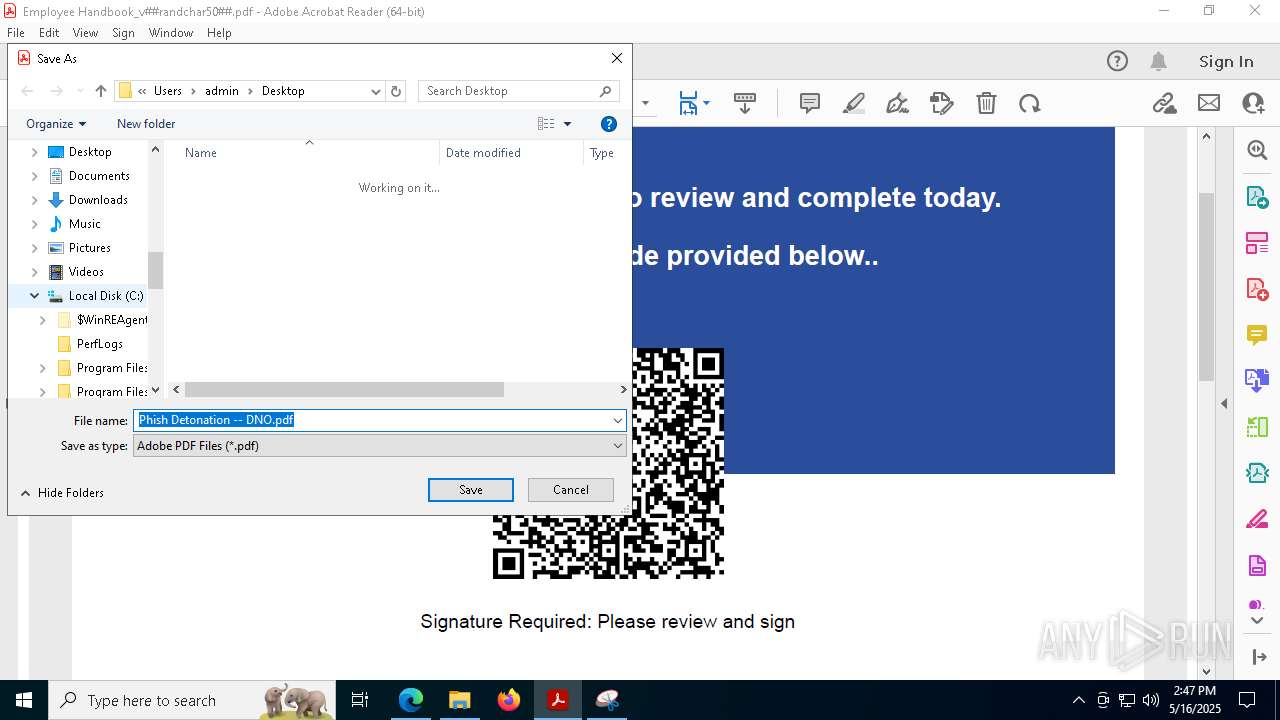Open the File menu
The width and height of the screenshot is (1280, 720).
[16, 33]
